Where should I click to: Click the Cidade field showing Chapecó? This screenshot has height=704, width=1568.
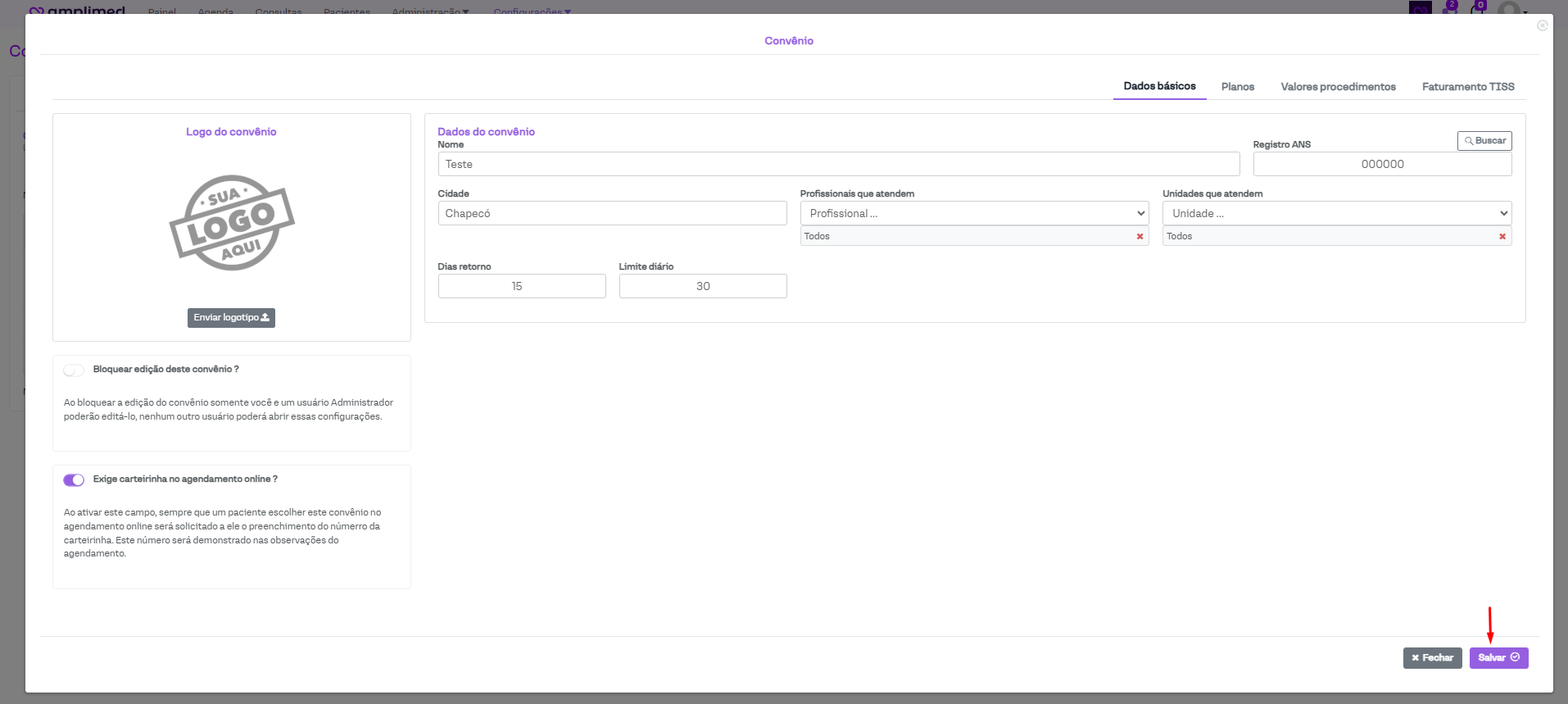coord(612,213)
